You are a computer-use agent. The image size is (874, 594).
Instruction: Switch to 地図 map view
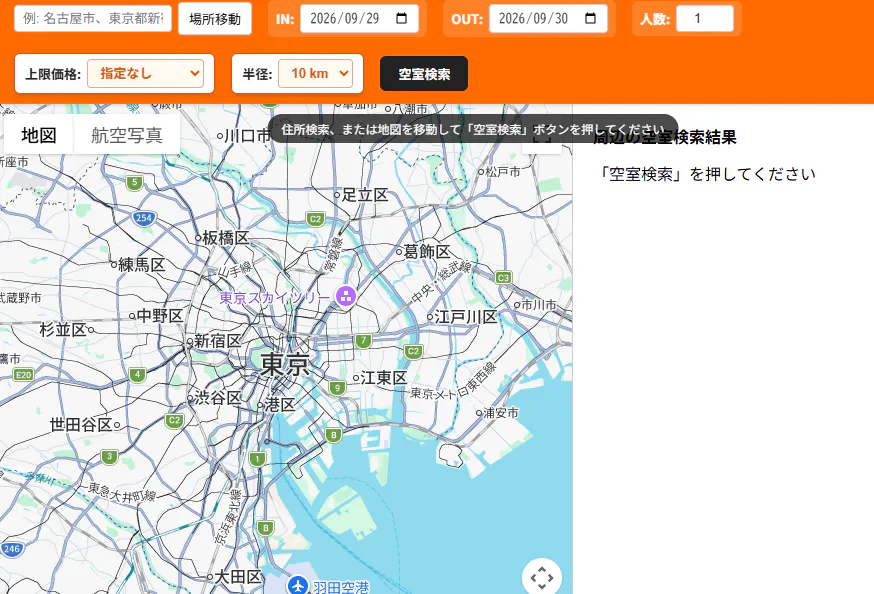point(38,135)
